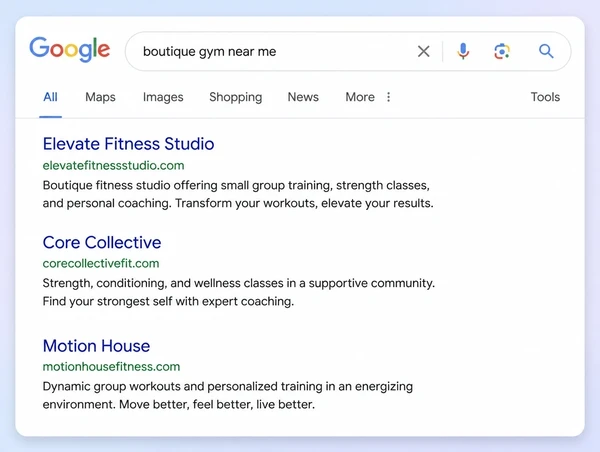Image resolution: width=600 pixels, height=452 pixels.
Task: Open the Shopping tab
Action: [236, 97]
